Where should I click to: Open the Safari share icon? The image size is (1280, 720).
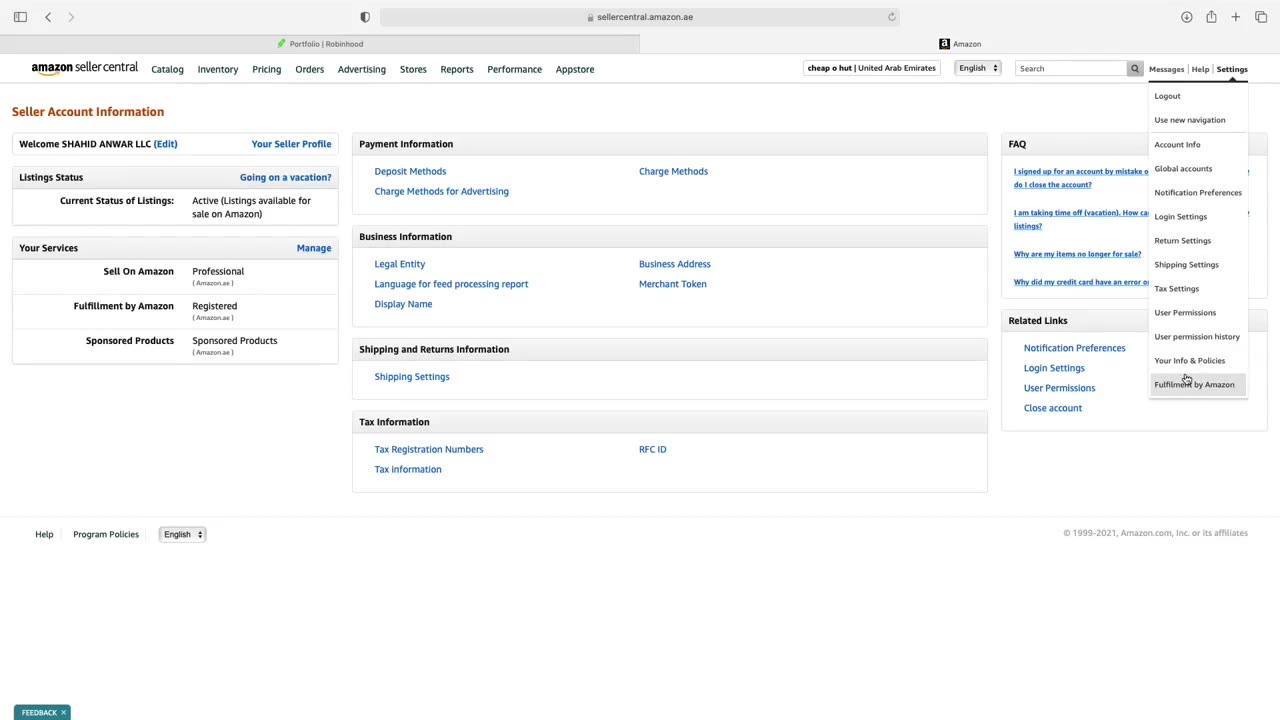coord(1211,17)
